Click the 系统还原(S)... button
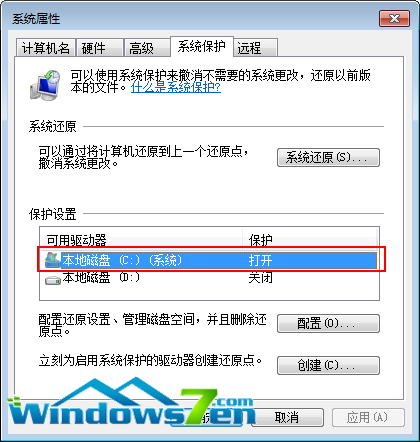This screenshot has width=420, height=442. (x=328, y=157)
